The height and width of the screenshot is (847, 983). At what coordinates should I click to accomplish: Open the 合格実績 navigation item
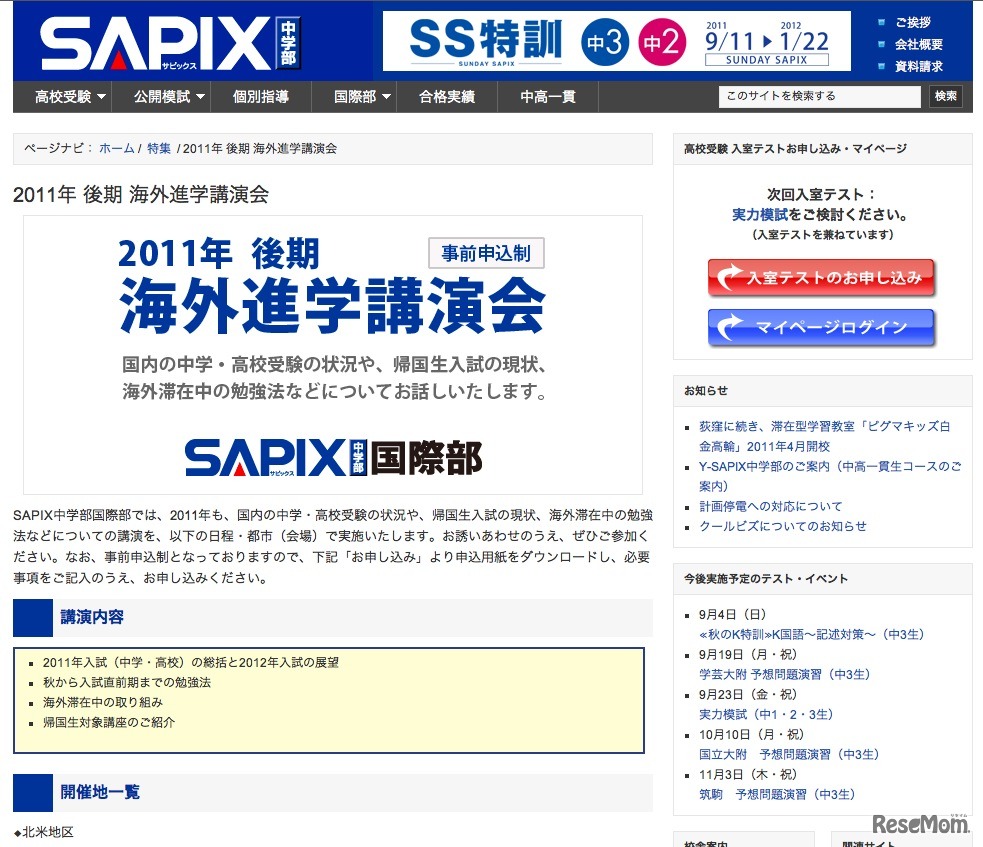(447, 97)
